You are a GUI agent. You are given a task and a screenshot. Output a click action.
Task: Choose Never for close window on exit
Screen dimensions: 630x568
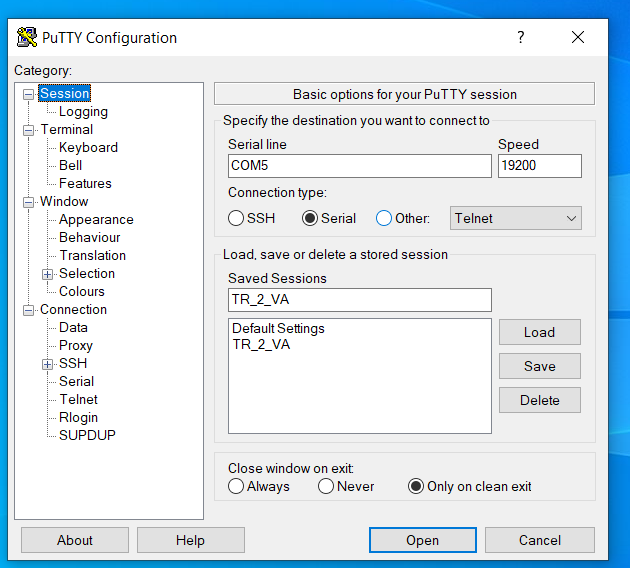[326, 486]
